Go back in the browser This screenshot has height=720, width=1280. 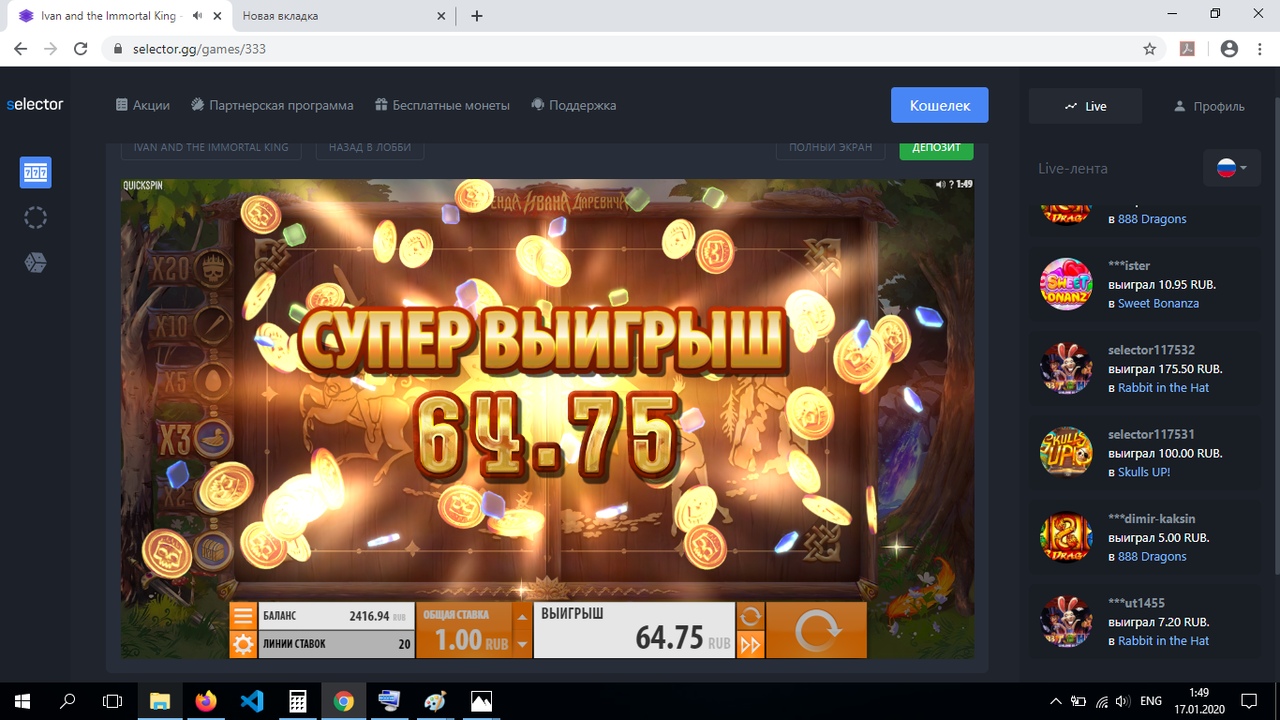pyautogui.click(x=21, y=49)
